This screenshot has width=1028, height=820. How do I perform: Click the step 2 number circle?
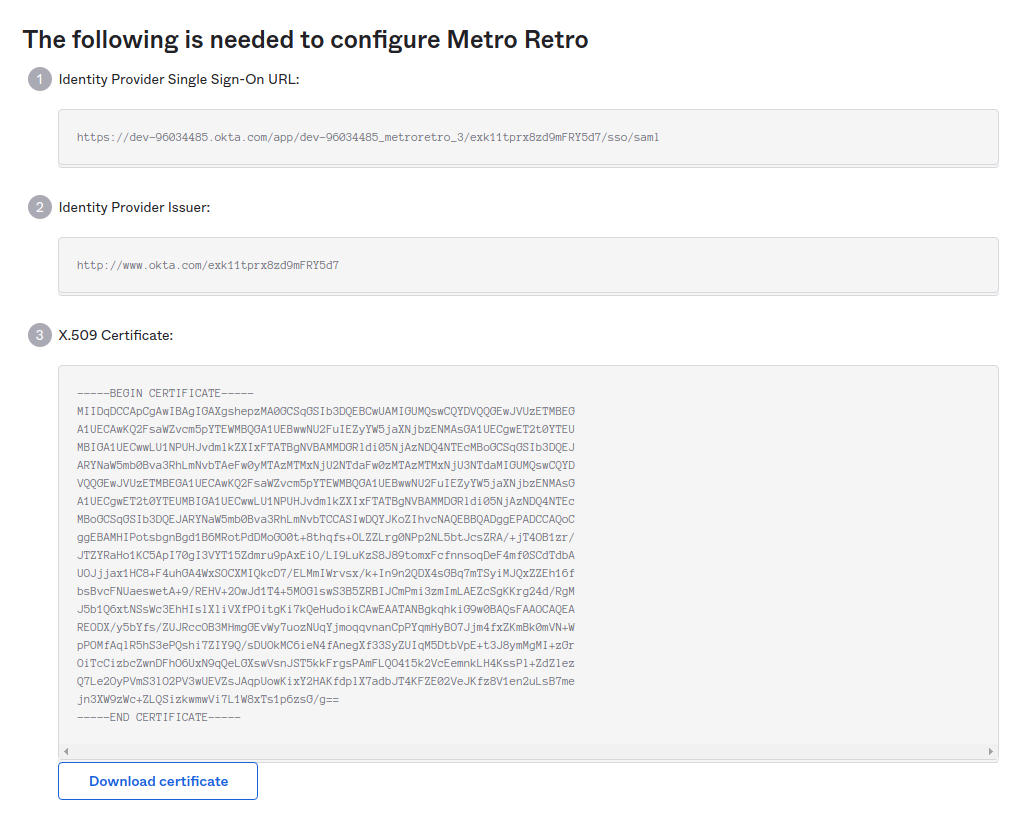[x=40, y=207]
